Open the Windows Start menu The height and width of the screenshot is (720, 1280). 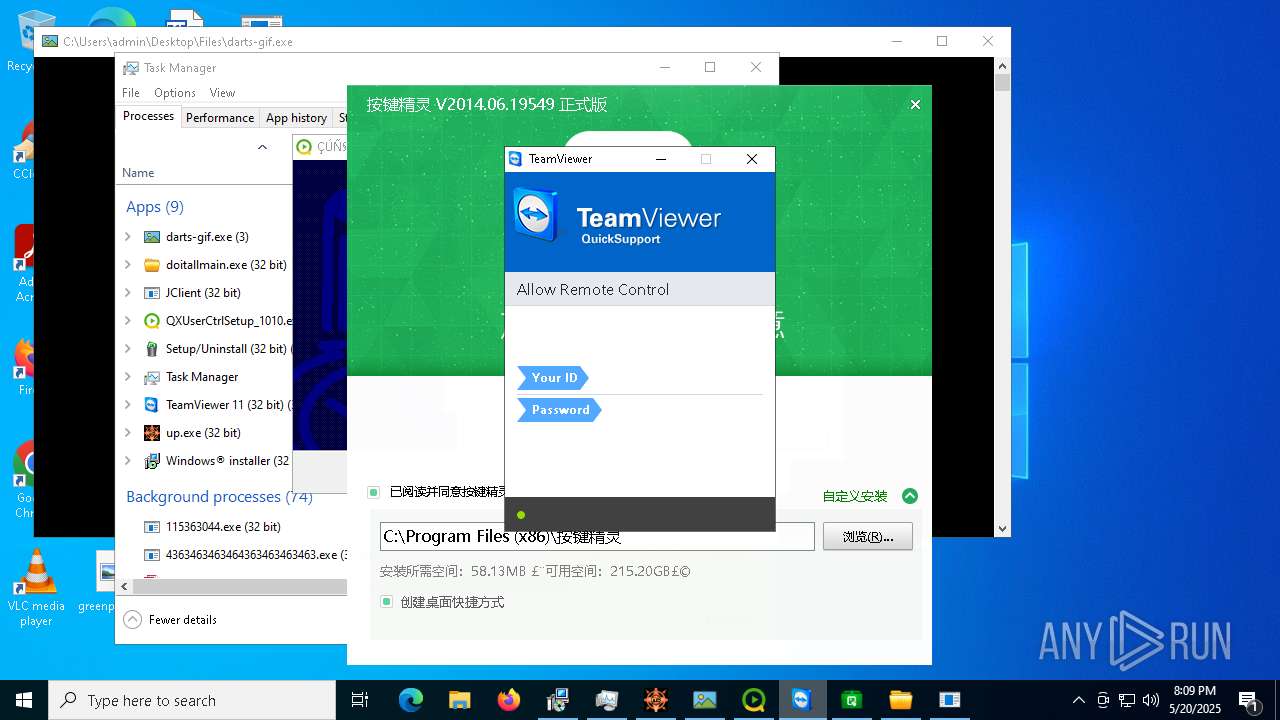pyautogui.click(x=24, y=700)
